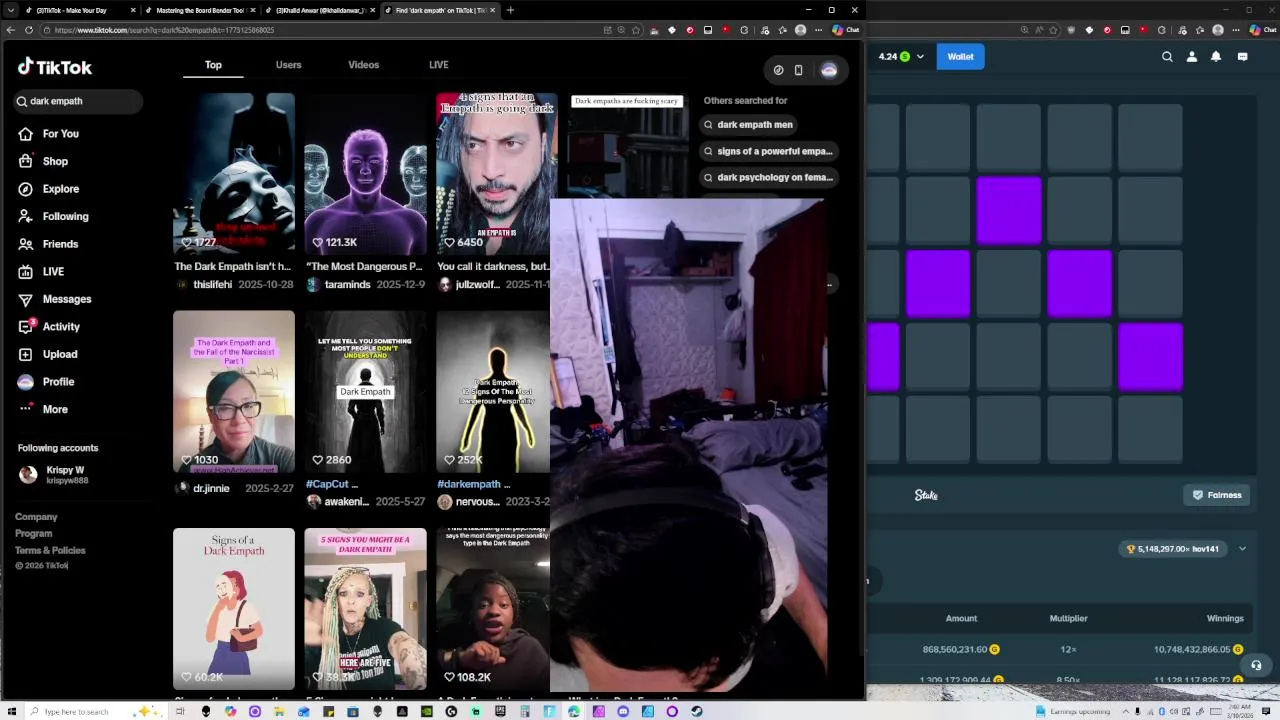Expand the 4.24 balance dropdown in Stake
The height and width of the screenshot is (720, 1280).
[918, 57]
